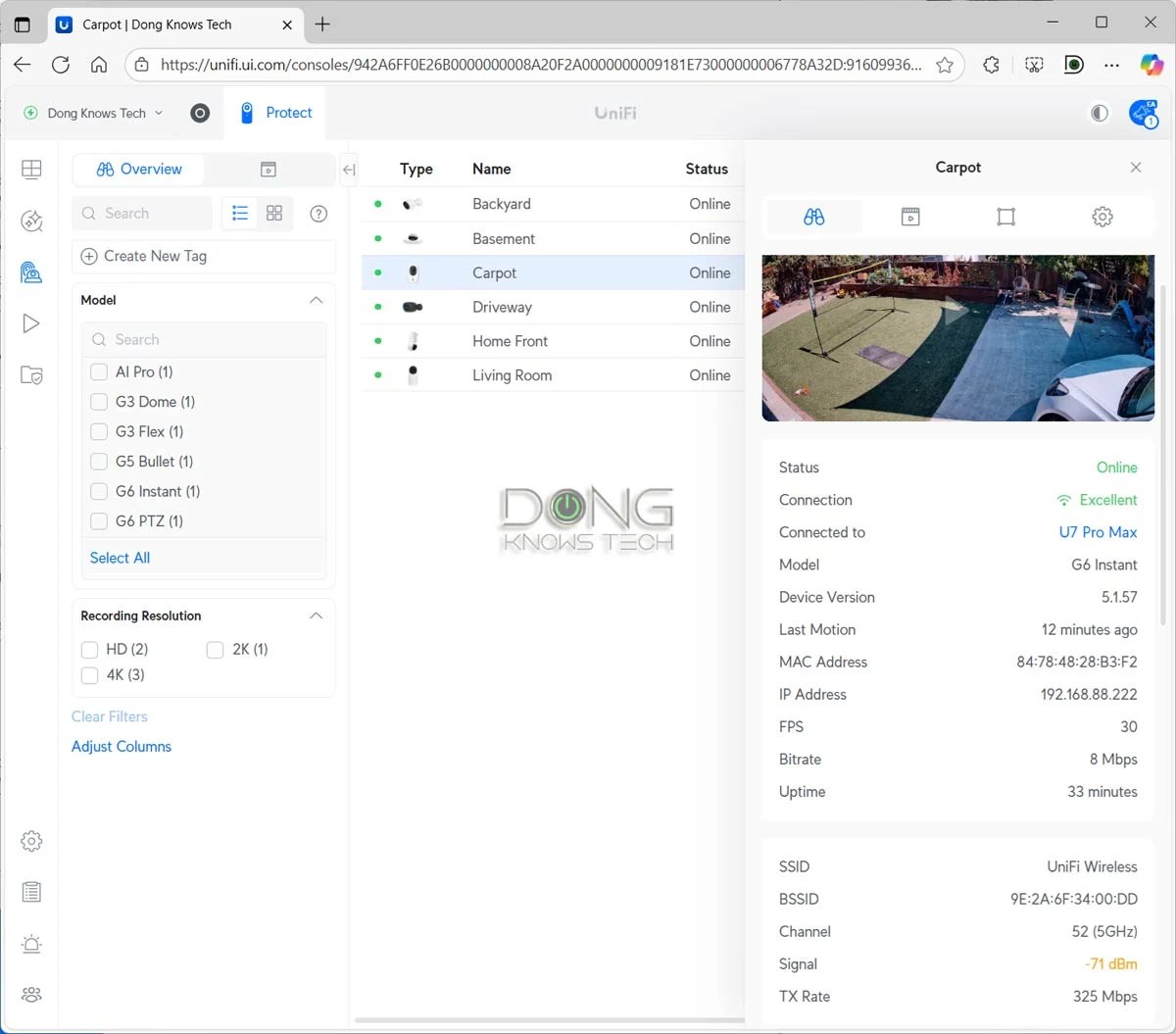Switch to the Protect application tab

275,113
